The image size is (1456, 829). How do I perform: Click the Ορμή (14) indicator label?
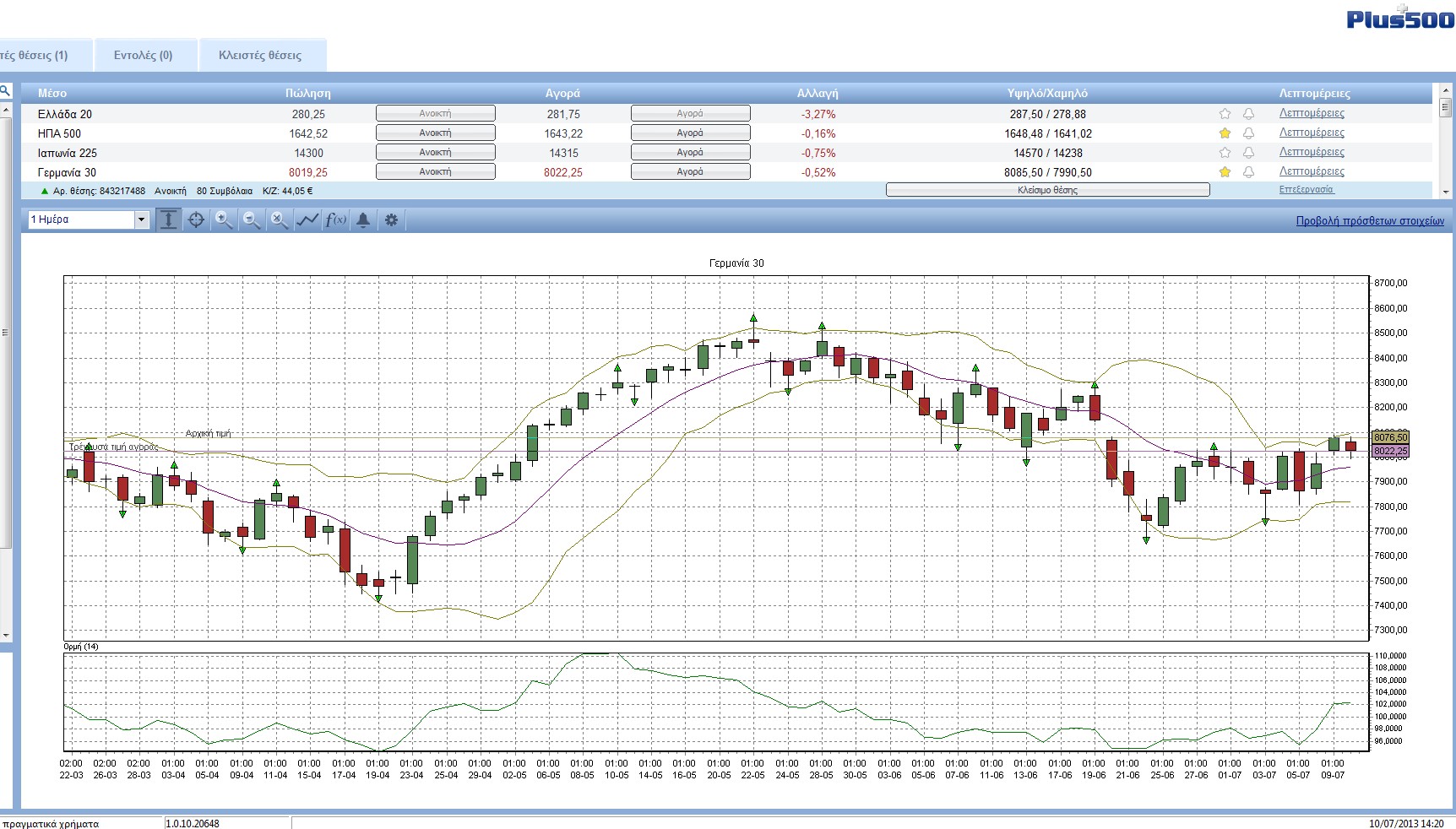81,647
